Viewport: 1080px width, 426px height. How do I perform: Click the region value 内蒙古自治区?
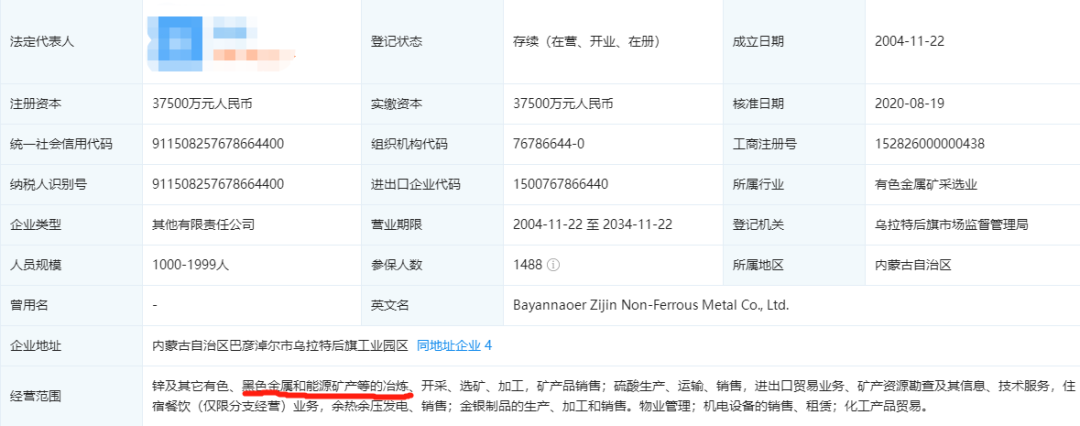pos(913,265)
